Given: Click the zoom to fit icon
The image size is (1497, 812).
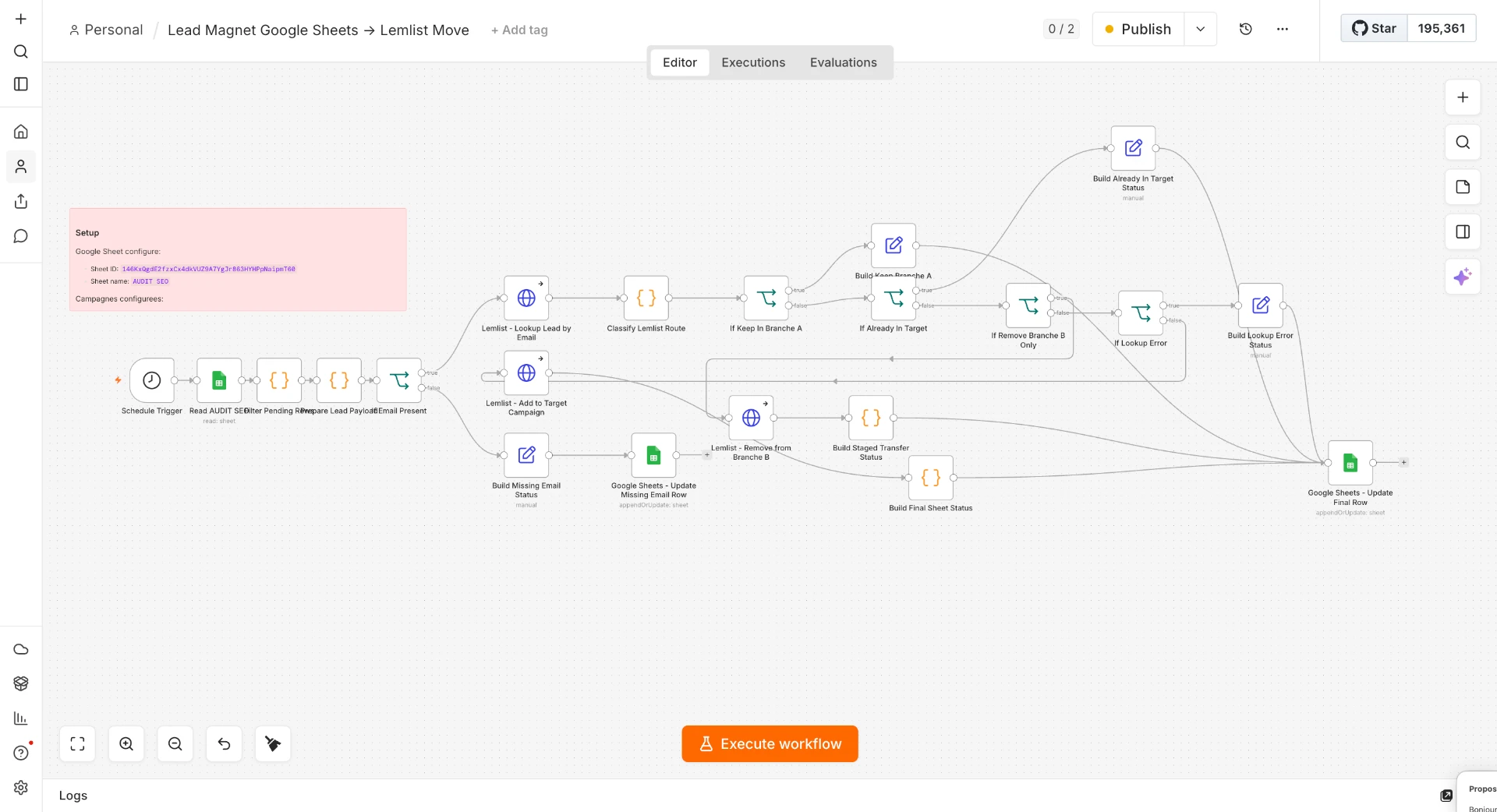Looking at the screenshot, I should [x=77, y=744].
